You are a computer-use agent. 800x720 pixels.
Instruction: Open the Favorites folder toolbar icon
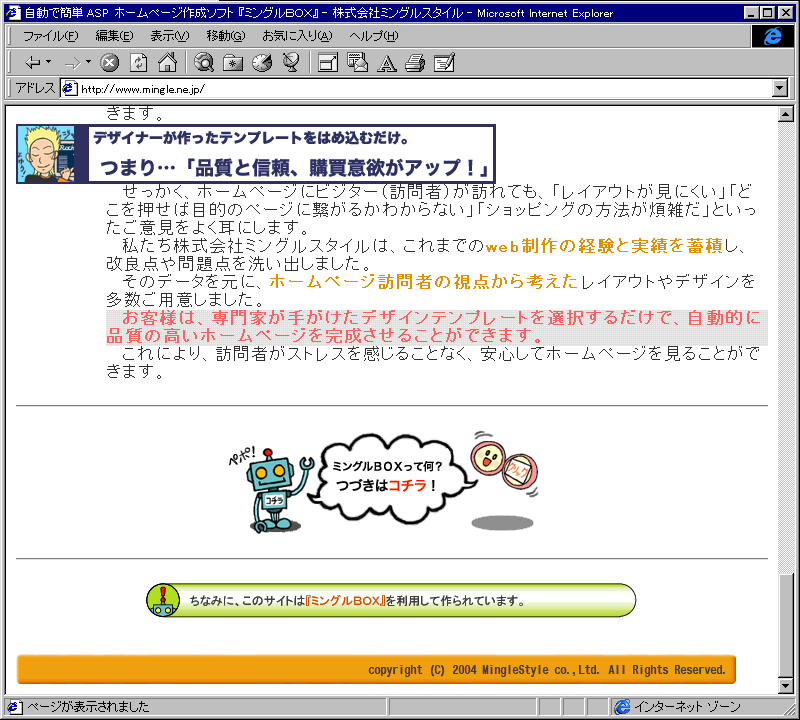click(233, 63)
